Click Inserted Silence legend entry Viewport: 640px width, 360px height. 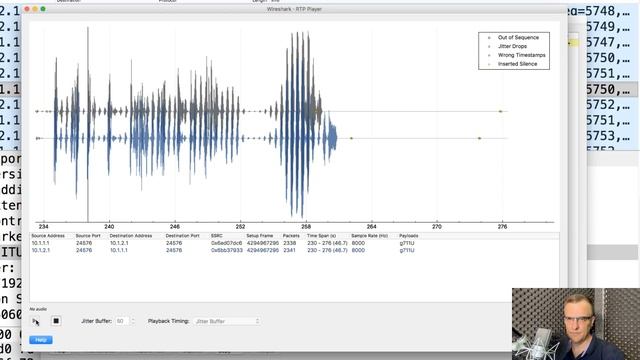(517, 64)
